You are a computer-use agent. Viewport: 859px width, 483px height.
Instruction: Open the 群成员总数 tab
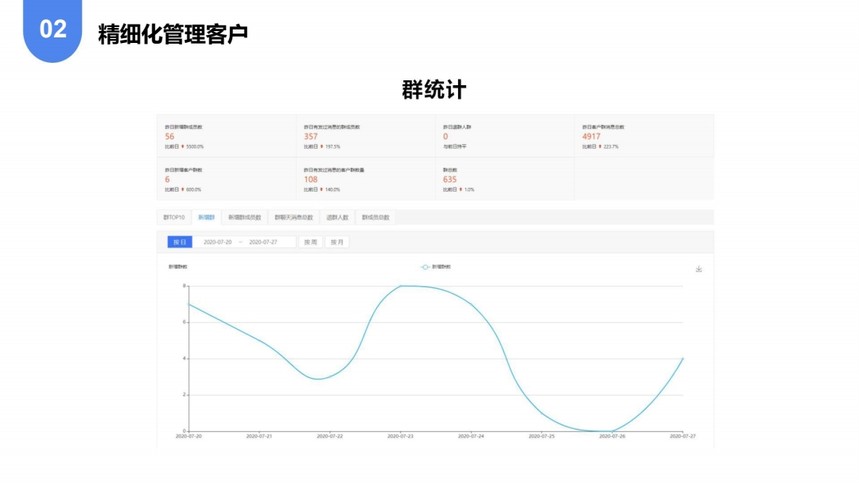375,217
